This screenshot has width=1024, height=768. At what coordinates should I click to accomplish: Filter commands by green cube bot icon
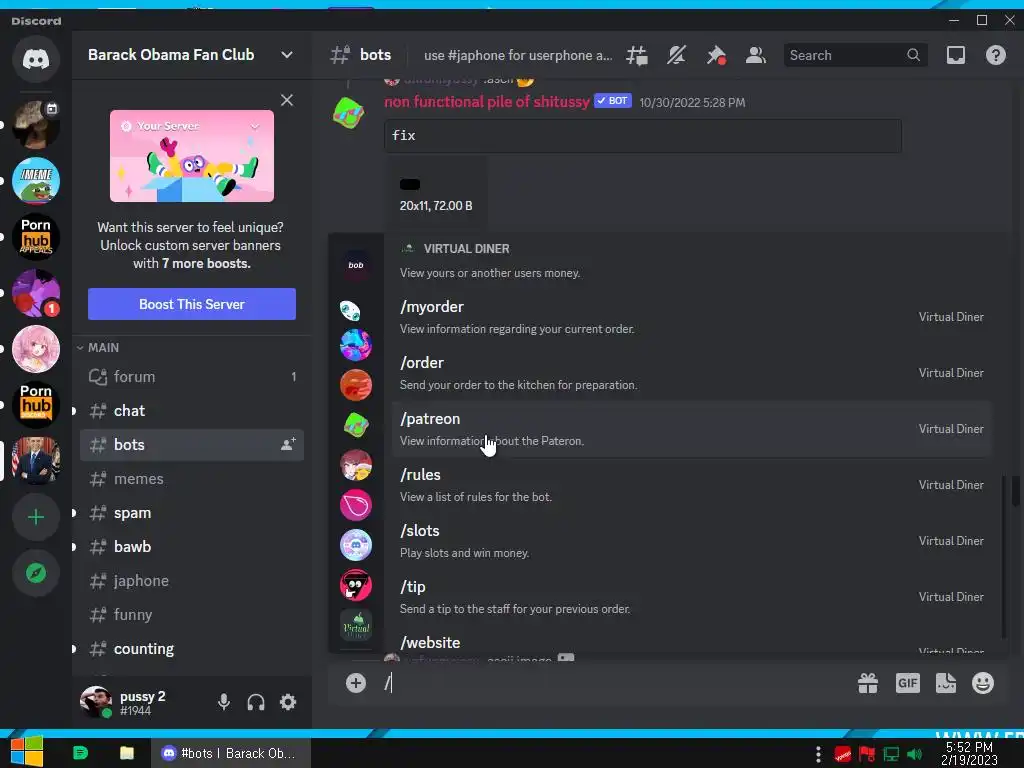coord(356,424)
